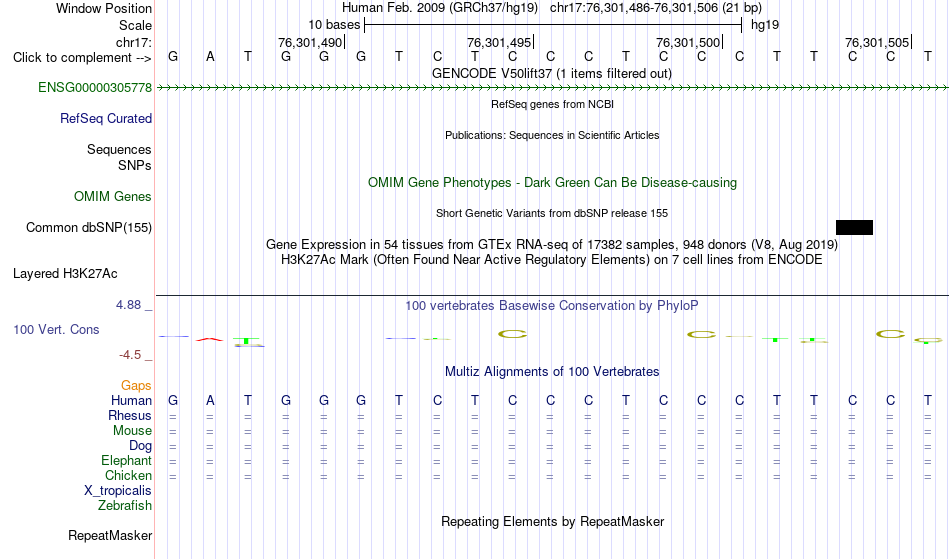Click the '10 bases' scale label
This screenshot has height=559, width=950.
[334, 25]
